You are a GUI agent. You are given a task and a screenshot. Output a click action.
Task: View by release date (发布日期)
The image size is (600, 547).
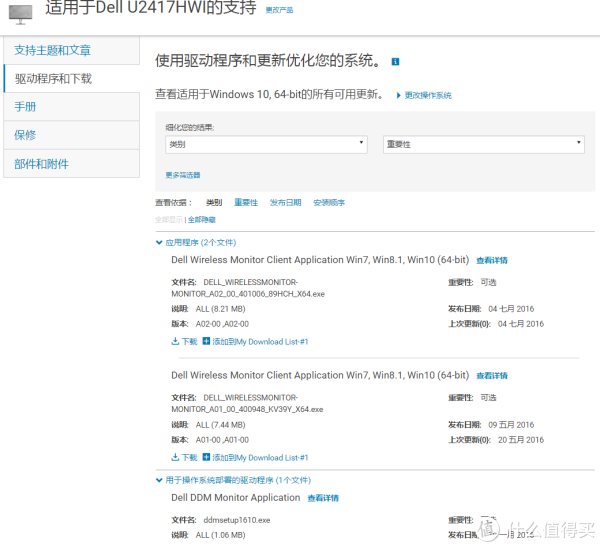(285, 202)
